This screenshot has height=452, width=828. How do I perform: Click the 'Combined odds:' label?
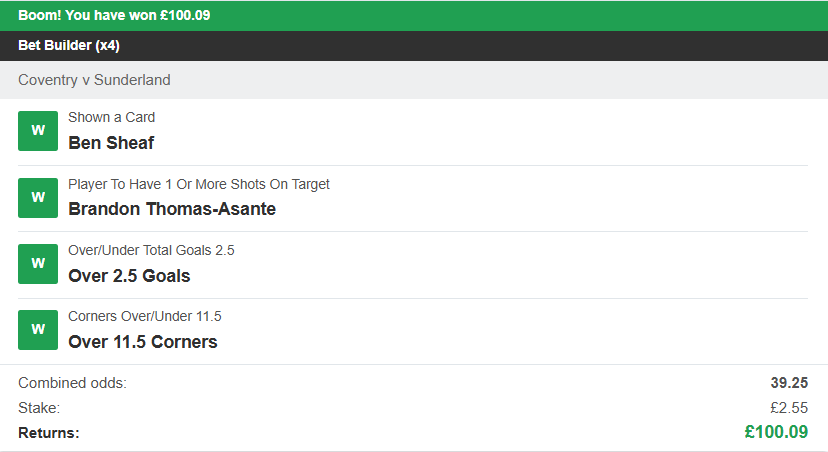pos(72,383)
